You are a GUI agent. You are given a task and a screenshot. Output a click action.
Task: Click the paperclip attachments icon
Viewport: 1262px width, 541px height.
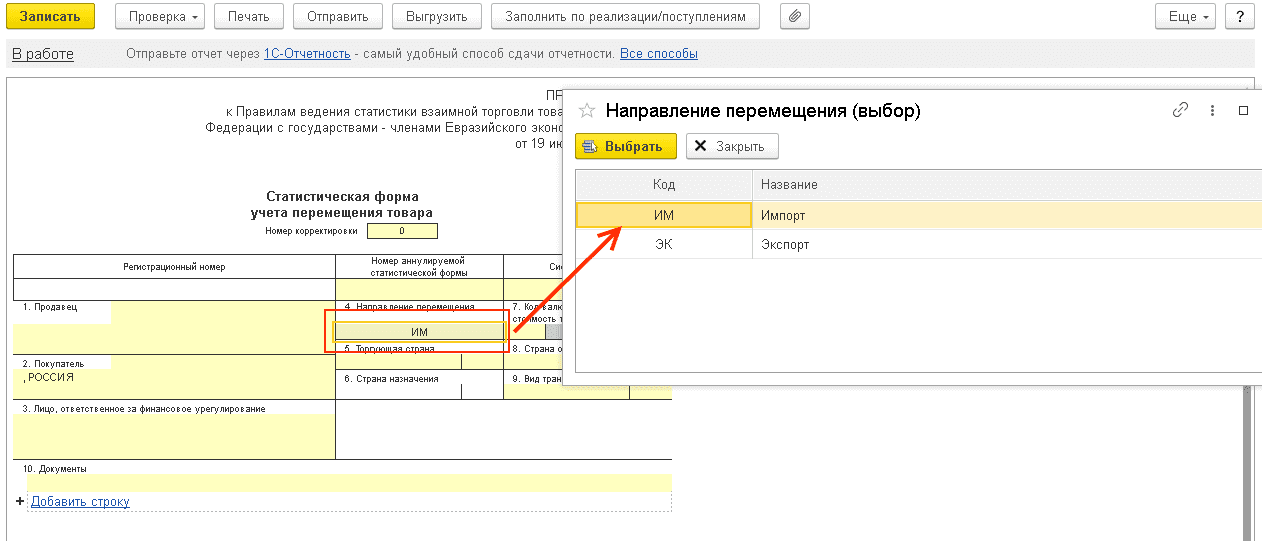pos(794,17)
